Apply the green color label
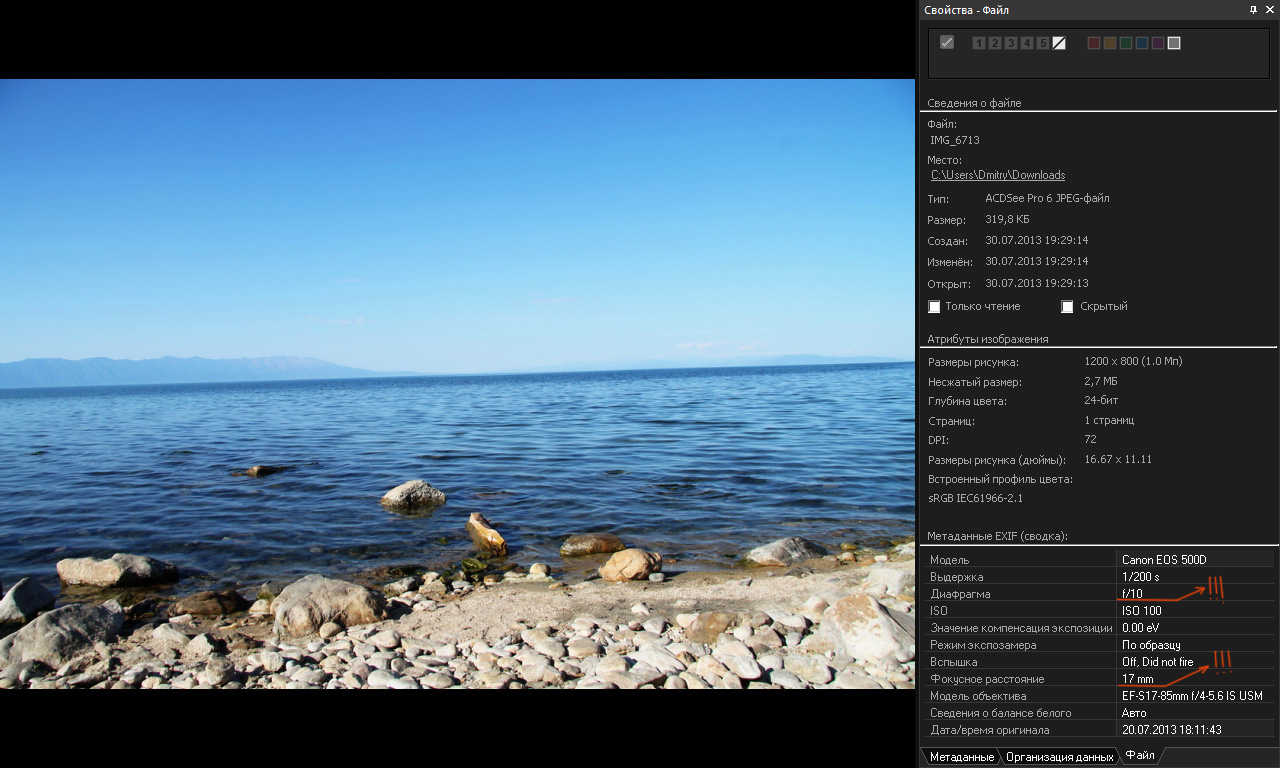The width and height of the screenshot is (1280, 768). pyautogui.click(x=1126, y=43)
